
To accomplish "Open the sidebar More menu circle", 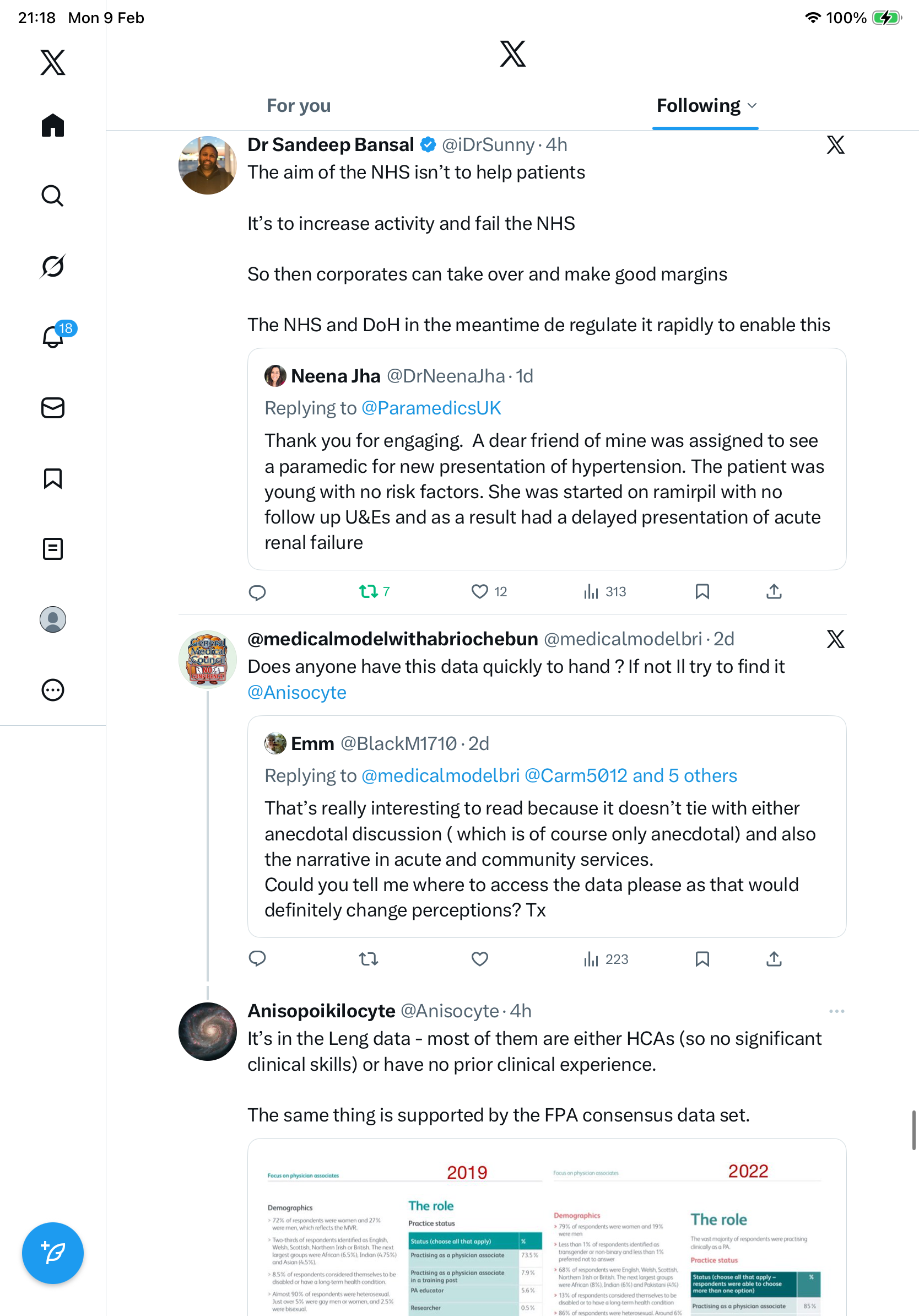I will (x=52, y=689).
